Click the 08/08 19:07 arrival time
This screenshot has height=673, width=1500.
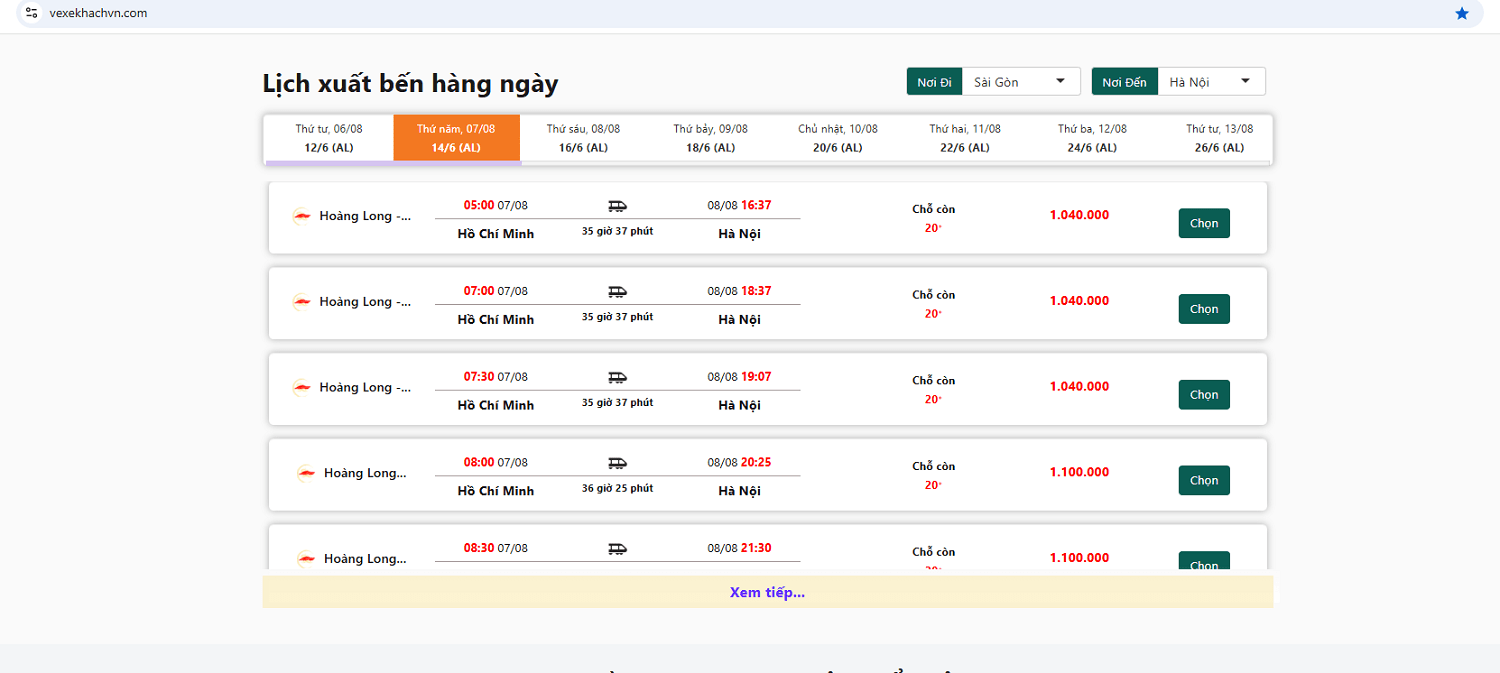tap(739, 377)
